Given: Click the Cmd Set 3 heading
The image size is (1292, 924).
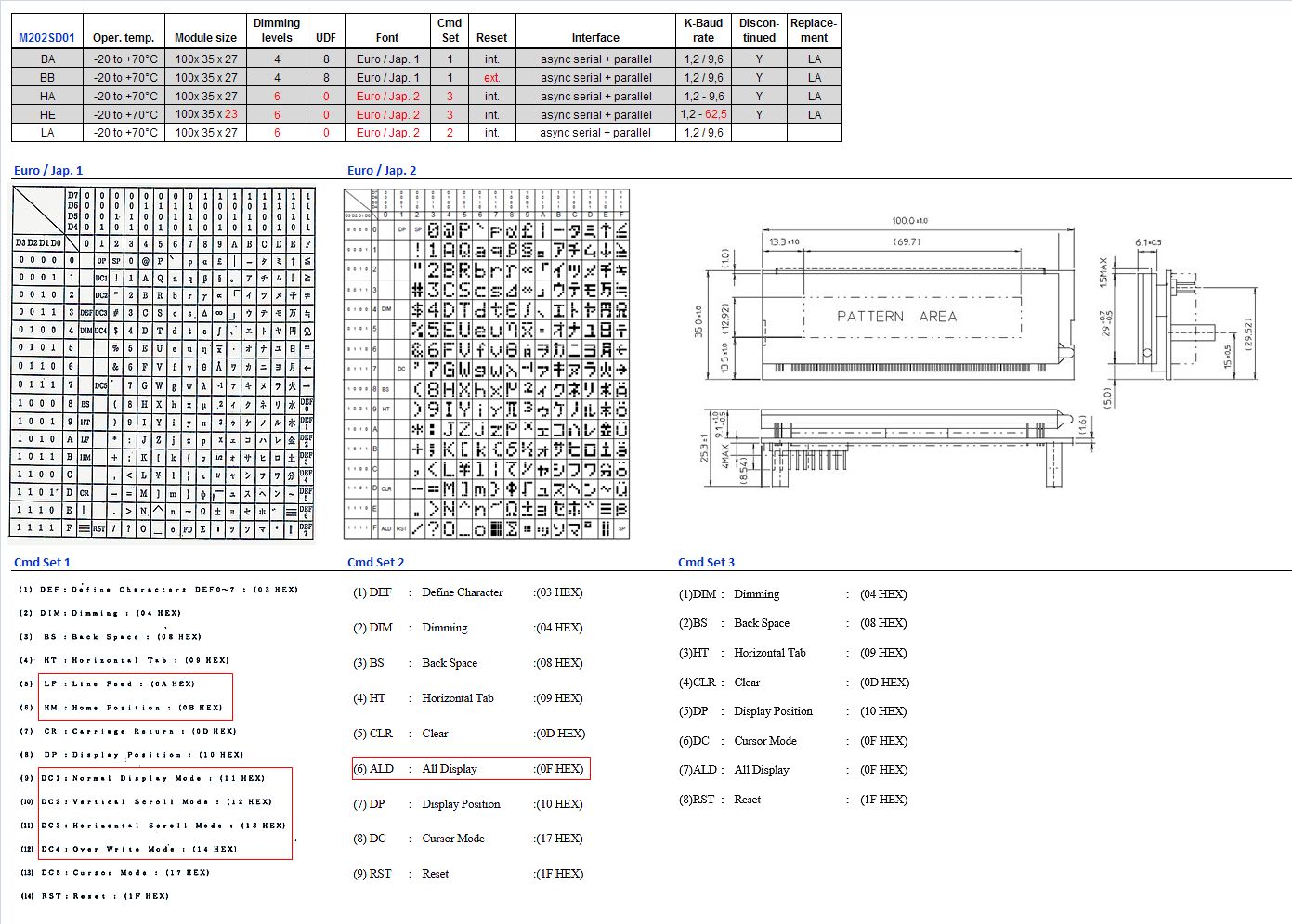Looking at the screenshot, I should coord(706,562).
